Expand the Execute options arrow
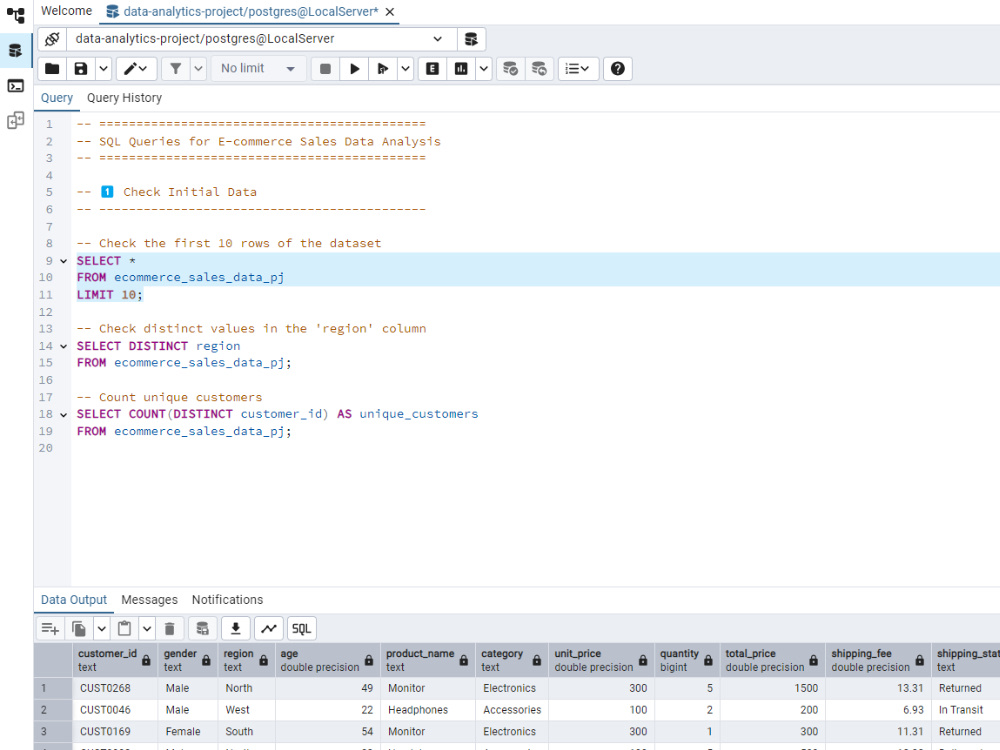Image resolution: width=1000 pixels, height=750 pixels. pyautogui.click(x=405, y=68)
